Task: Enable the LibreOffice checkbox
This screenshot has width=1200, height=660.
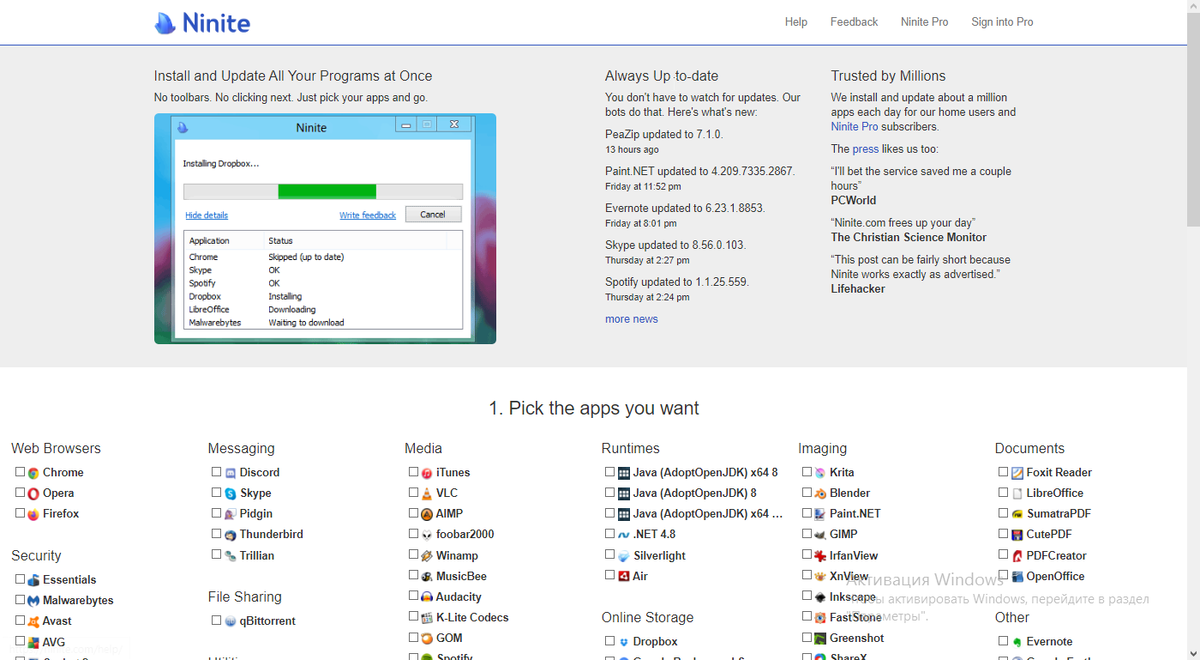Action: (x=1003, y=493)
